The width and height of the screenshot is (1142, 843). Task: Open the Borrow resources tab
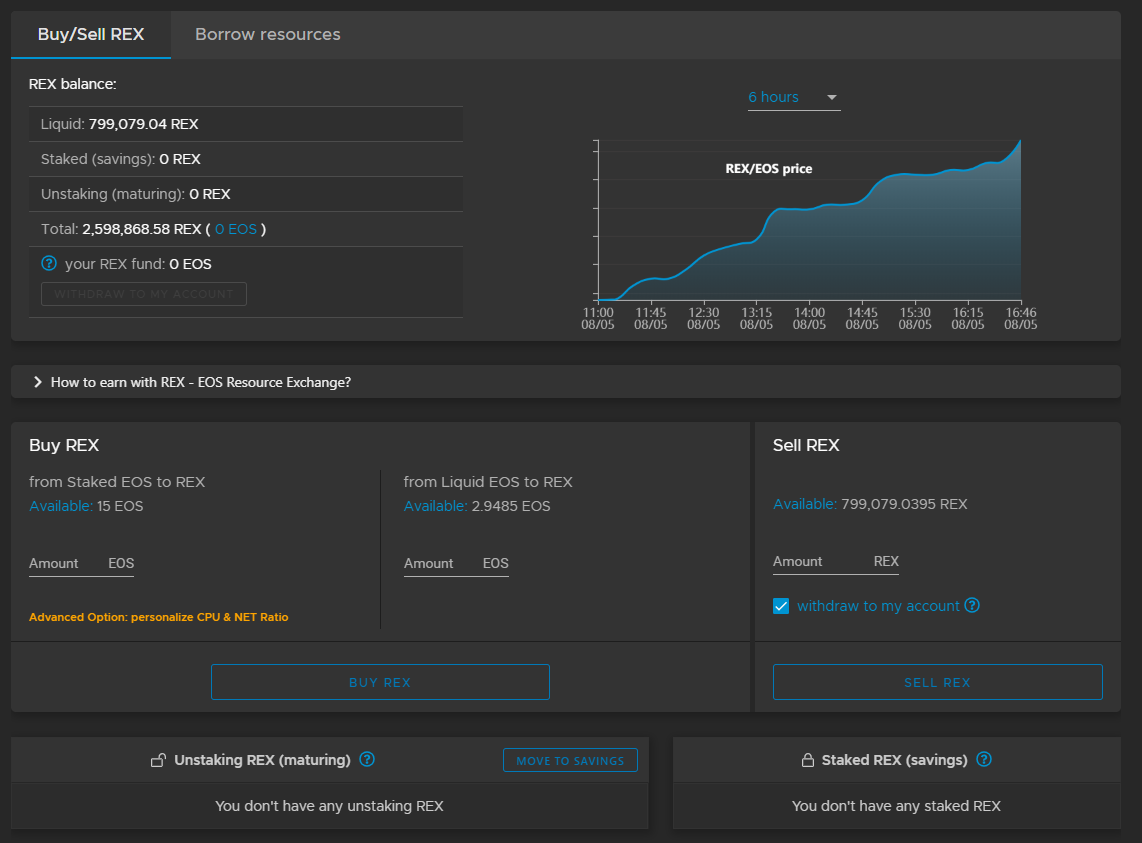tap(268, 34)
